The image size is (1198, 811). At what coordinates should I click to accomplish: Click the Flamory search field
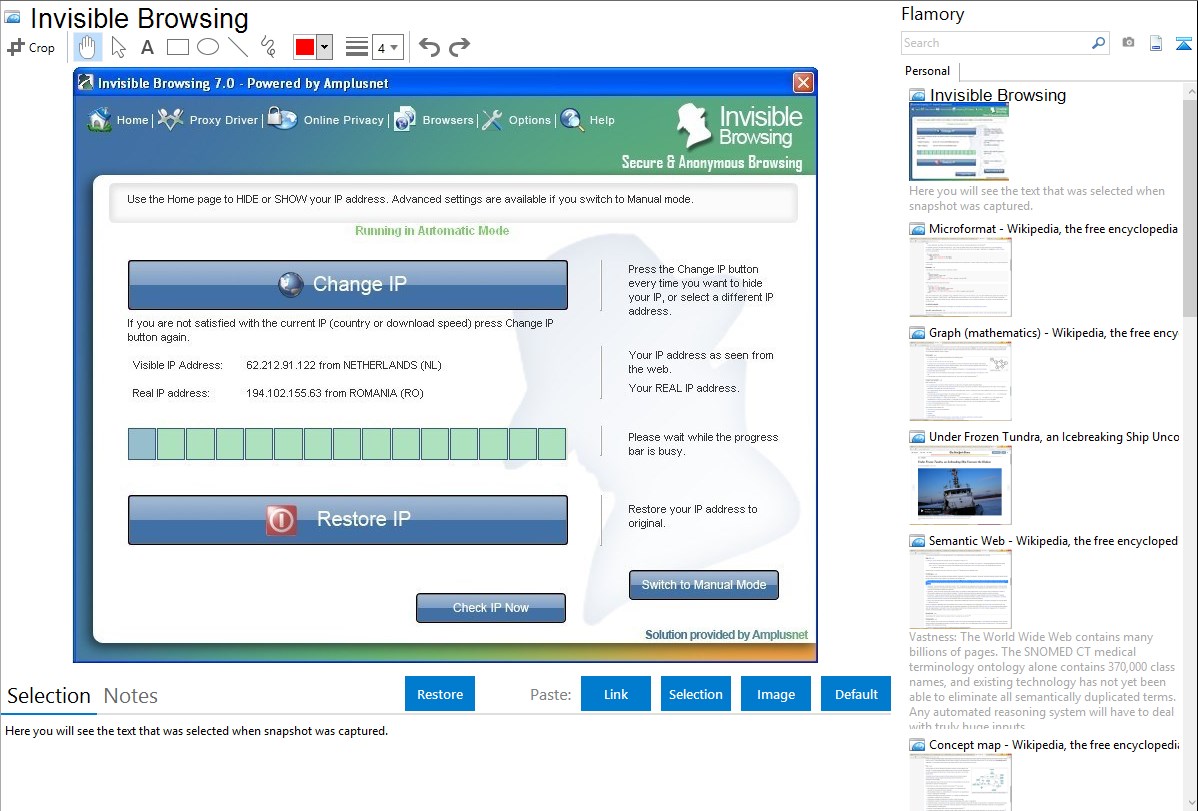pyautogui.click(x=996, y=43)
